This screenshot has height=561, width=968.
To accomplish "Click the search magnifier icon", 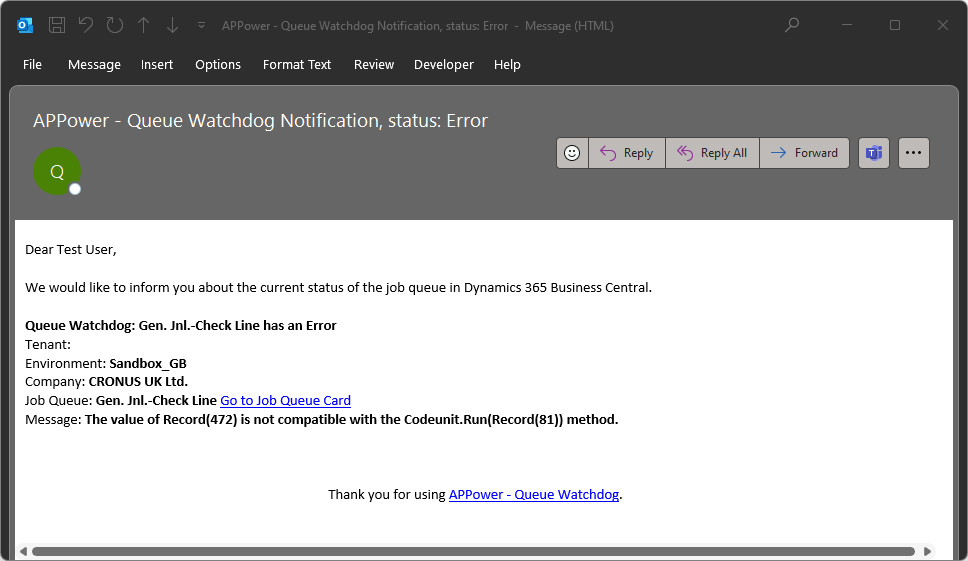I will point(792,25).
